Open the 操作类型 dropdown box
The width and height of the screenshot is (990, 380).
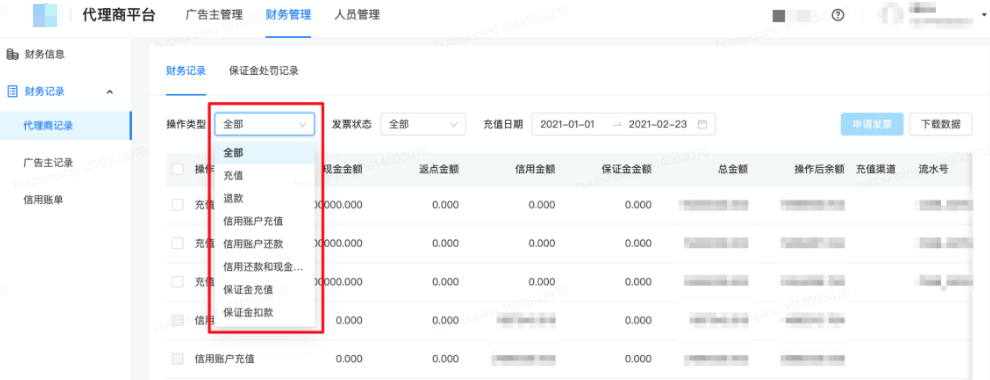[x=265, y=124]
